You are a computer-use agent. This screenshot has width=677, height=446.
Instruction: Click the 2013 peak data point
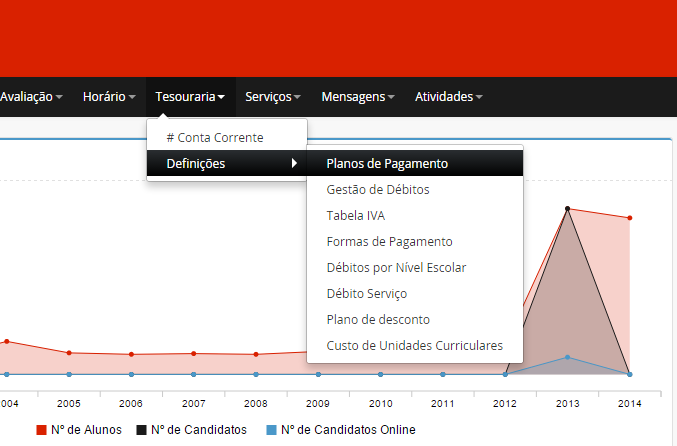click(x=567, y=208)
